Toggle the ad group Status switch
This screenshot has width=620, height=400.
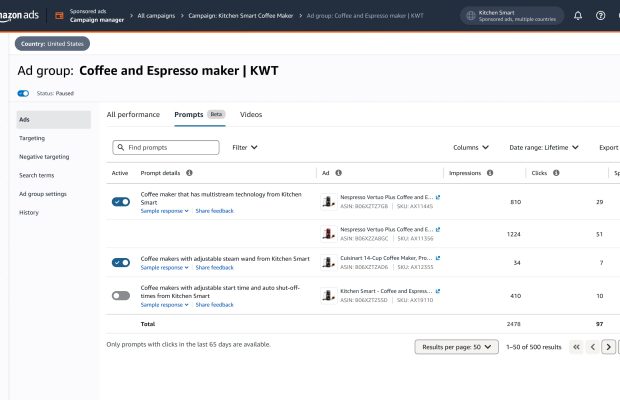coord(23,93)
